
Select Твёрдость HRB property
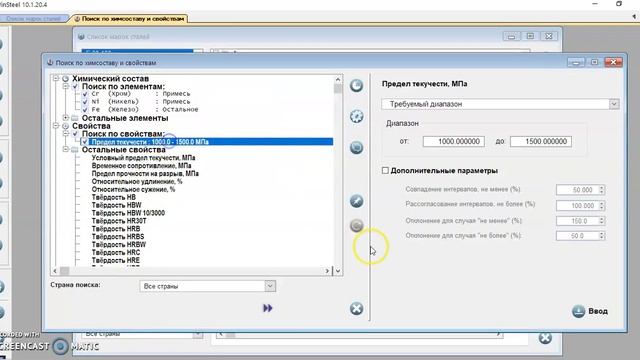click(116, 229)
